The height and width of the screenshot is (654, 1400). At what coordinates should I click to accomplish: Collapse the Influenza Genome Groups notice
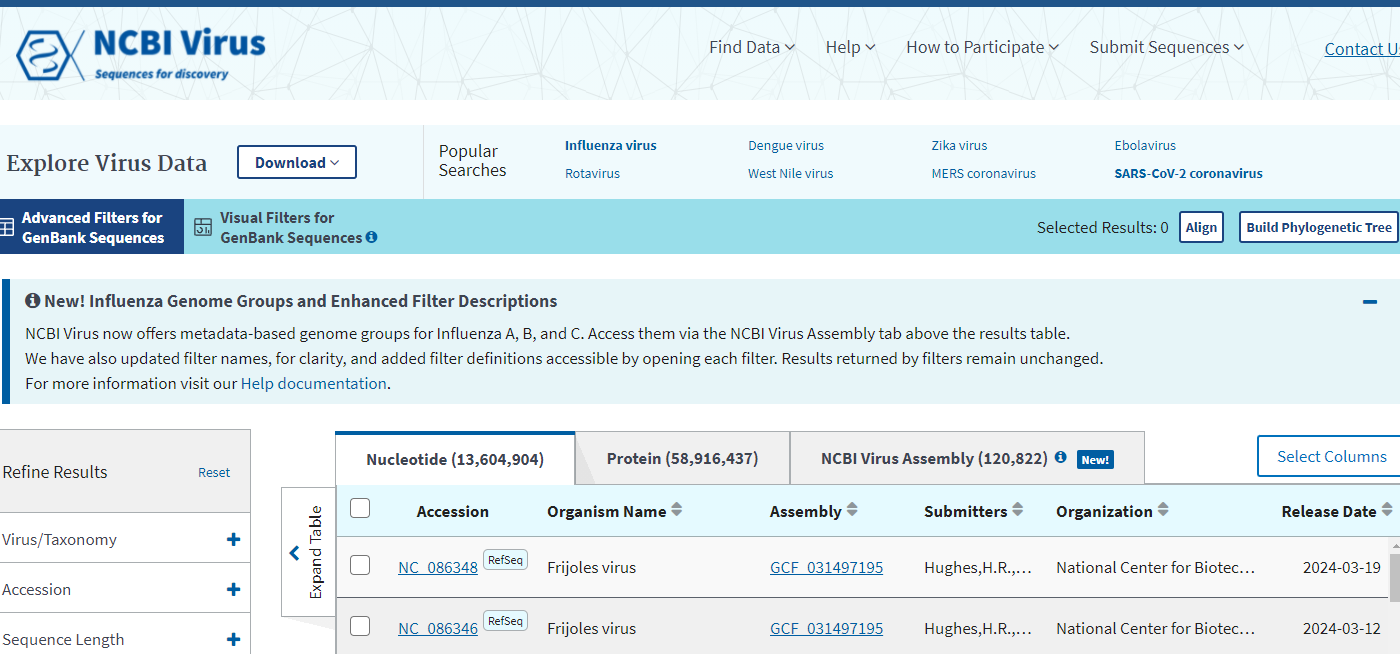(1370, 301)
